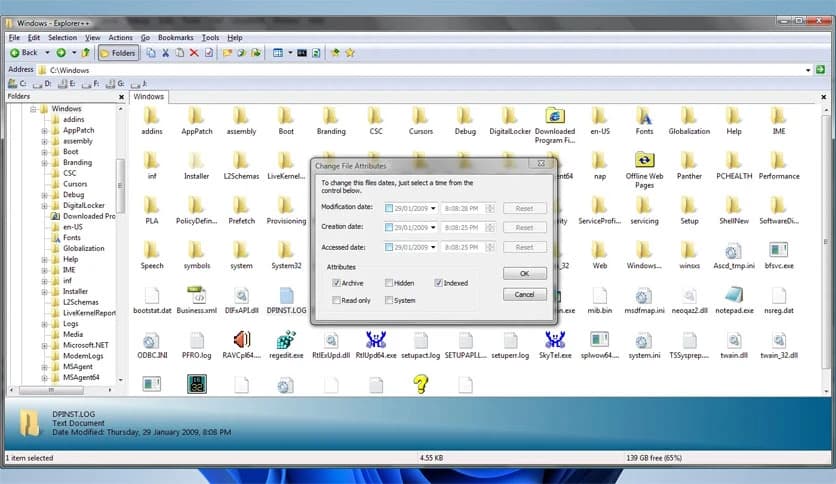The width and height of the screenshot is (836, 484).
Task: Select the Downloaded Program Files folder icon
Action: (x=555, y=116)
